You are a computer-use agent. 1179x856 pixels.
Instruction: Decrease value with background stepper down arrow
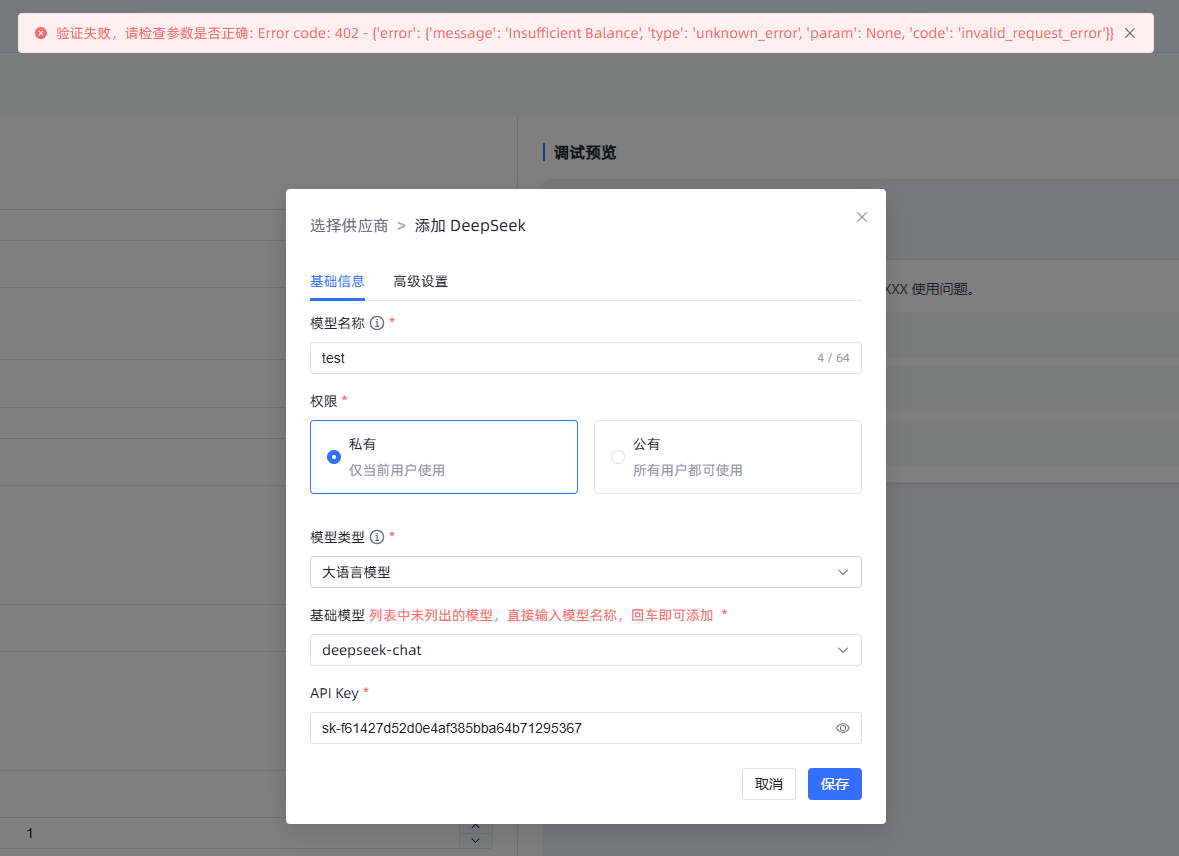[476, 840]
